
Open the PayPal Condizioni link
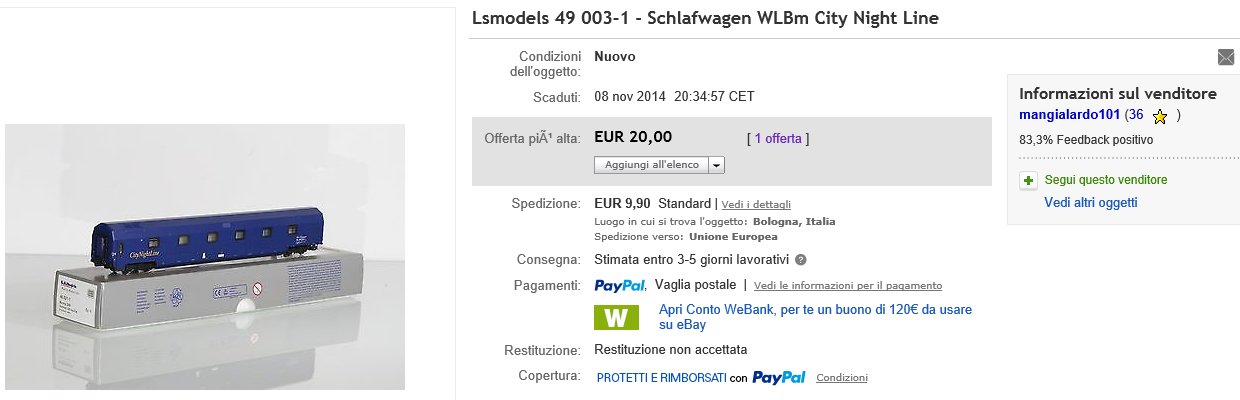[842, 378]
